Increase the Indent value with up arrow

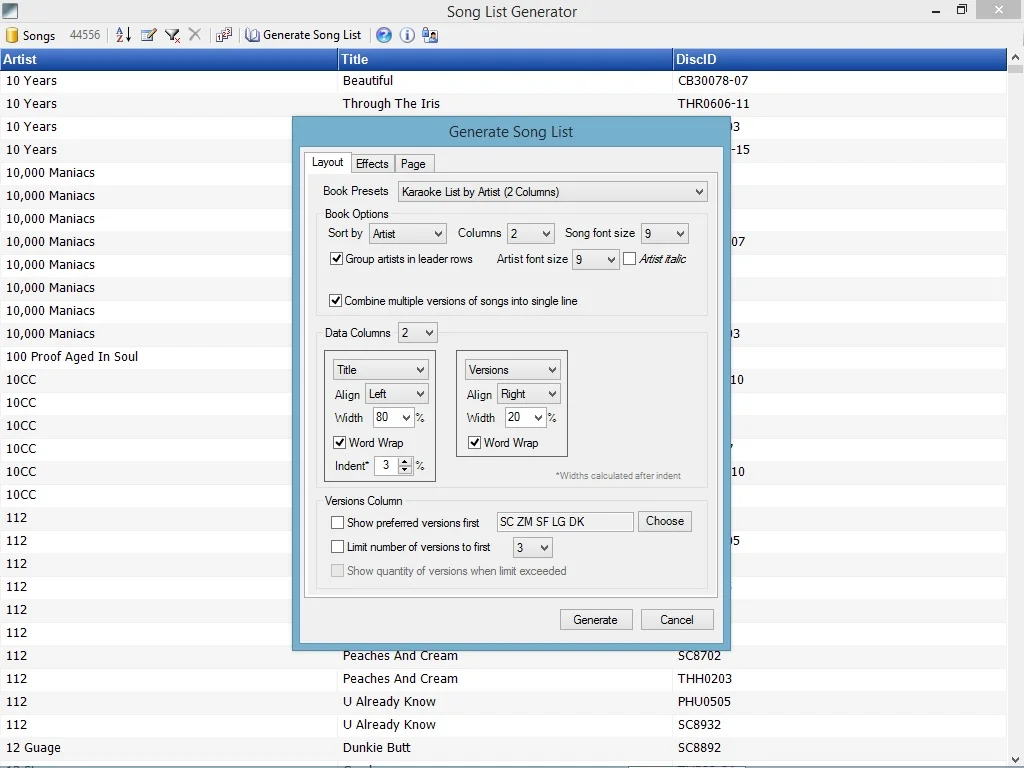point(405,461)
